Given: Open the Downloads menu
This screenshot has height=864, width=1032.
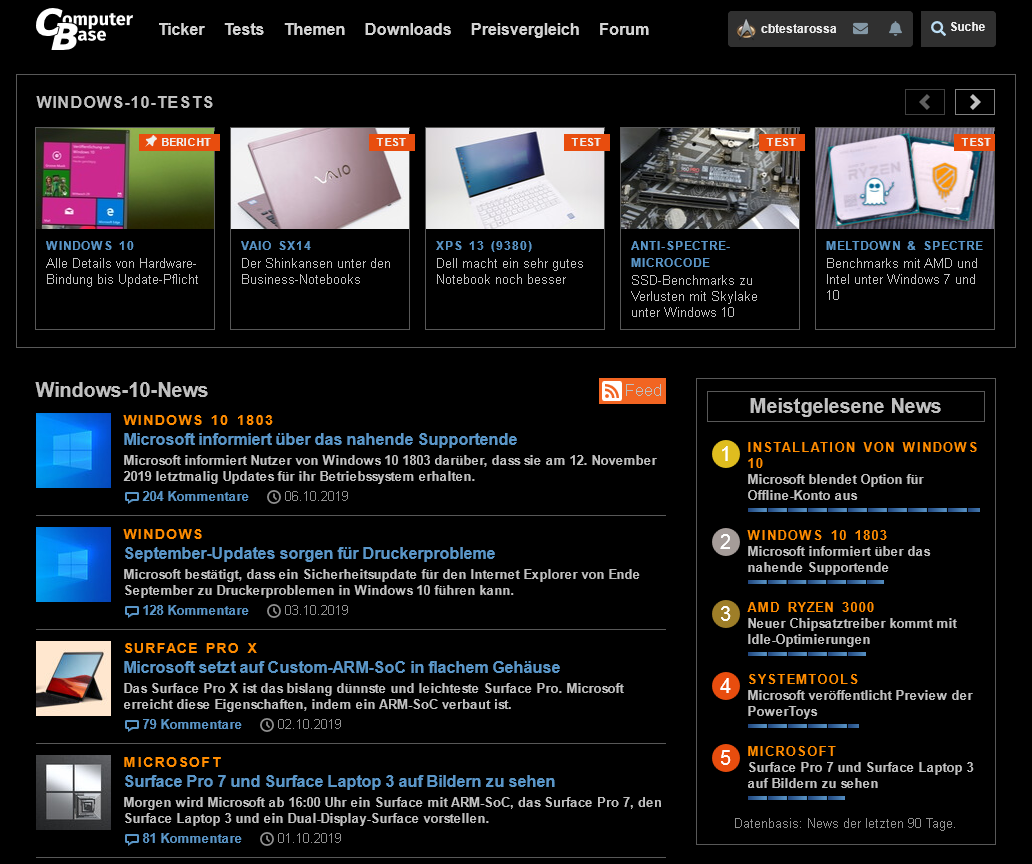Looking at the screenshot, I should coord(408,30).
